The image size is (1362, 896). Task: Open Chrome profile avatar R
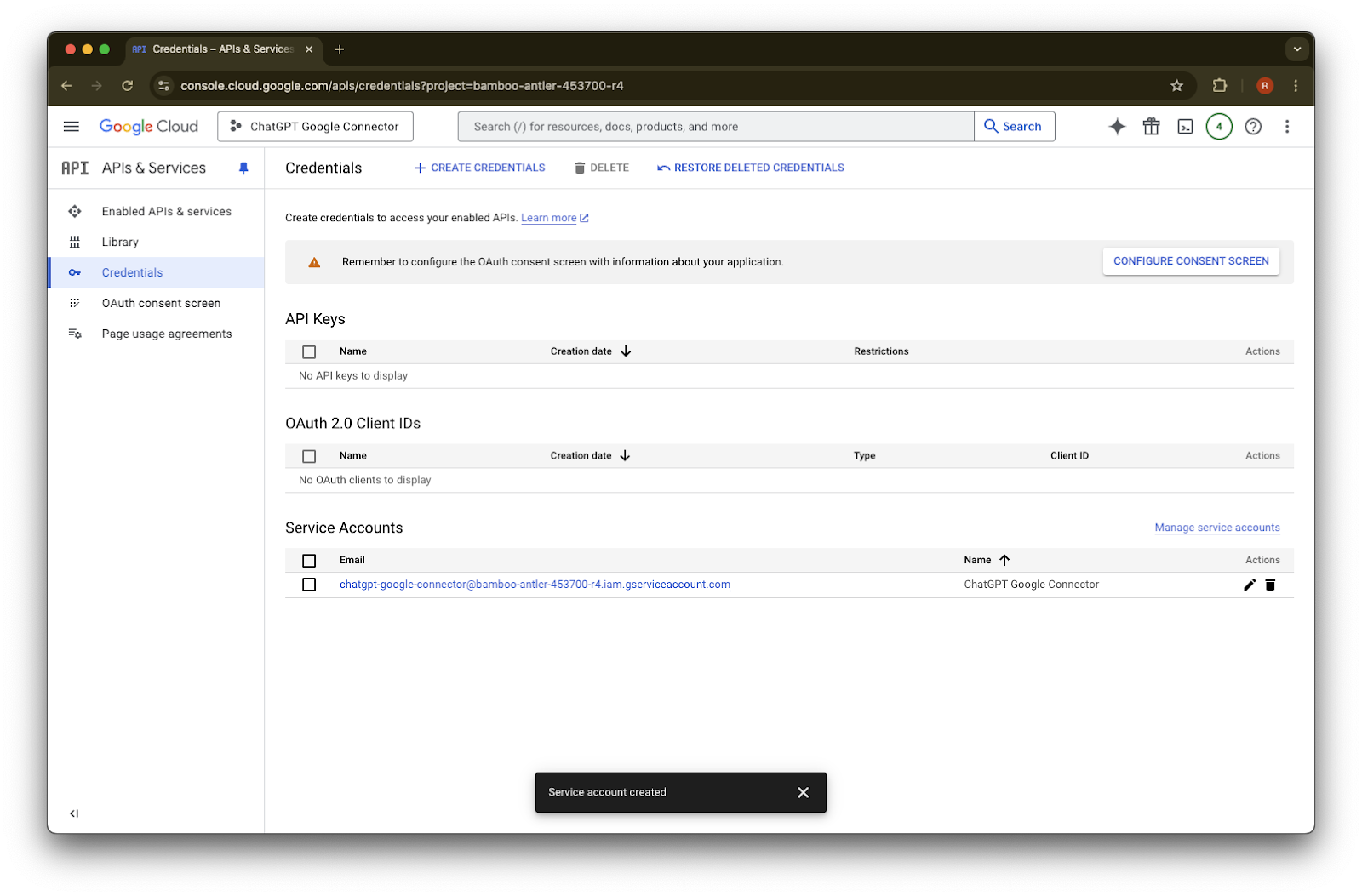(x=1265, y=86)
